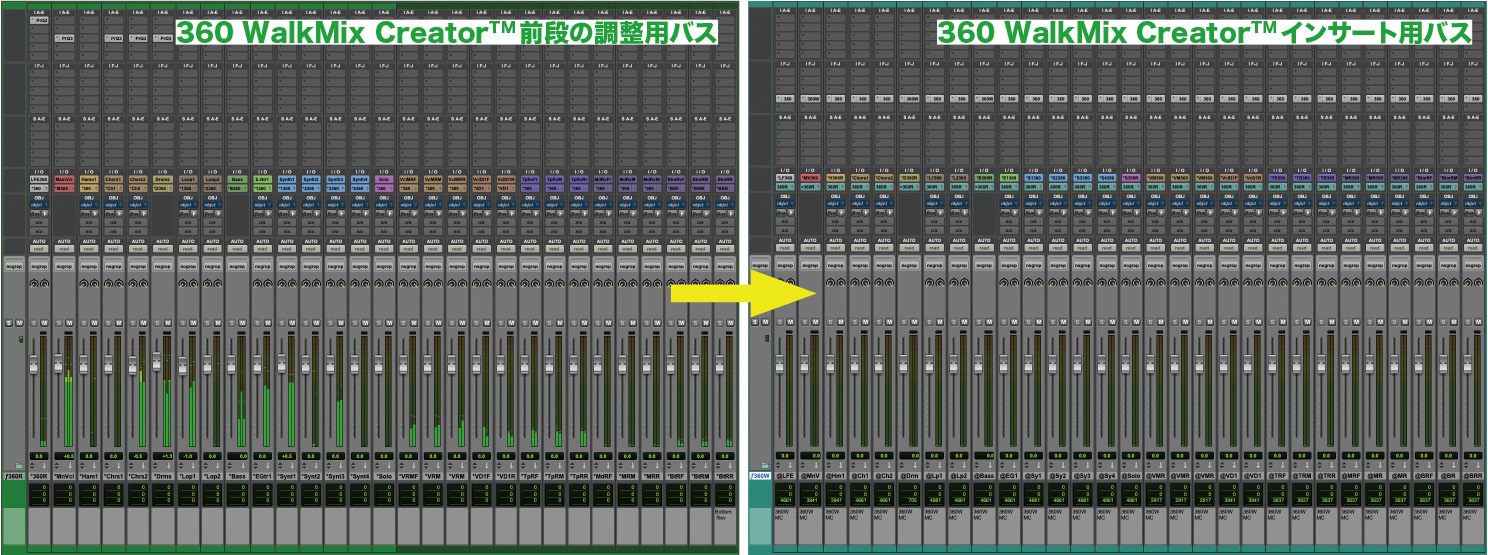Click the +1.3 volume readout on *Drms
Screen dimensions: 1488x555
click(x=162, y=456)
